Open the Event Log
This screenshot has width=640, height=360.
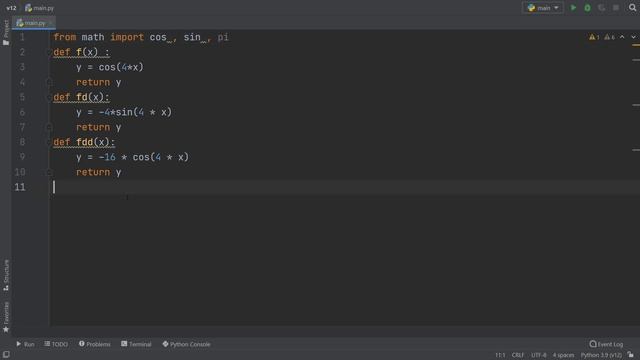pos(606,344)
